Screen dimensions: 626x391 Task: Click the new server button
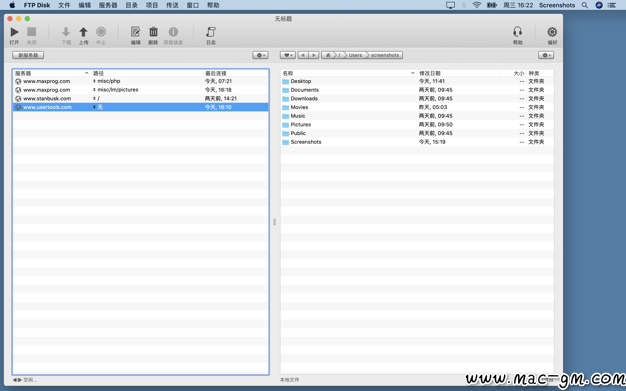(28, 55)
